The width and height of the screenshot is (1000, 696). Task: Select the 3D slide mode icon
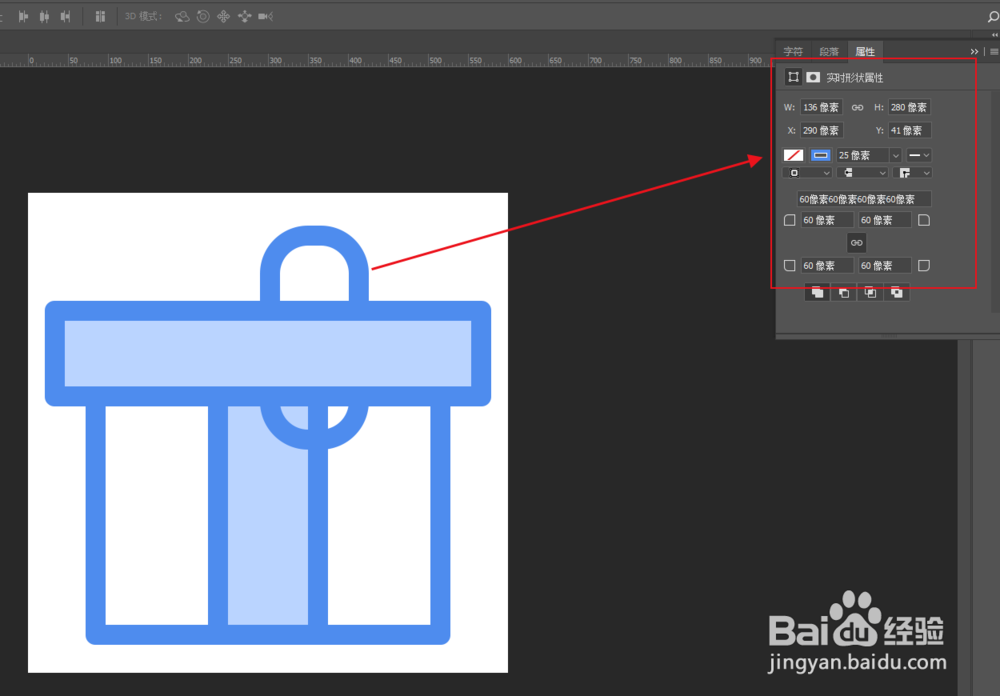click(x=244, y=17)
